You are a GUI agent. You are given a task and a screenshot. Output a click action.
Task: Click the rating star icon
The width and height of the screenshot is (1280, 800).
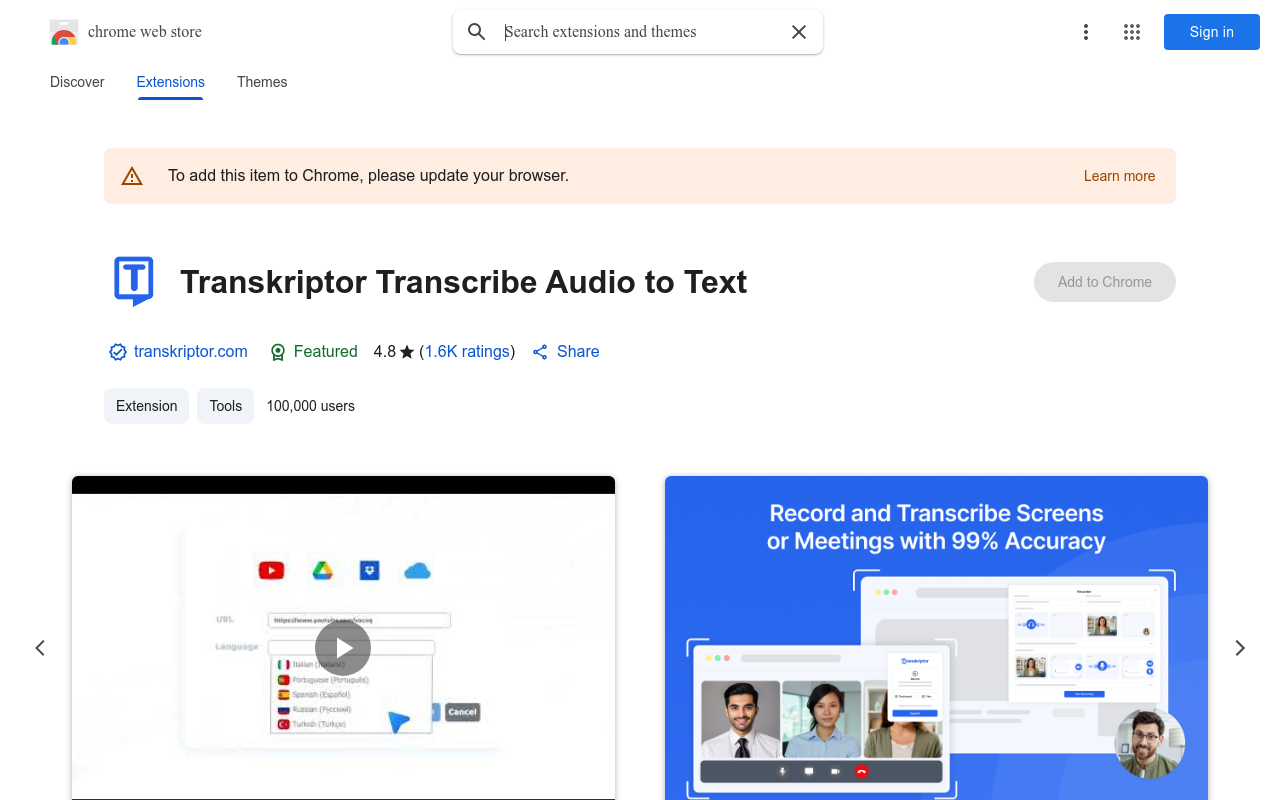[x=407, y=352]
